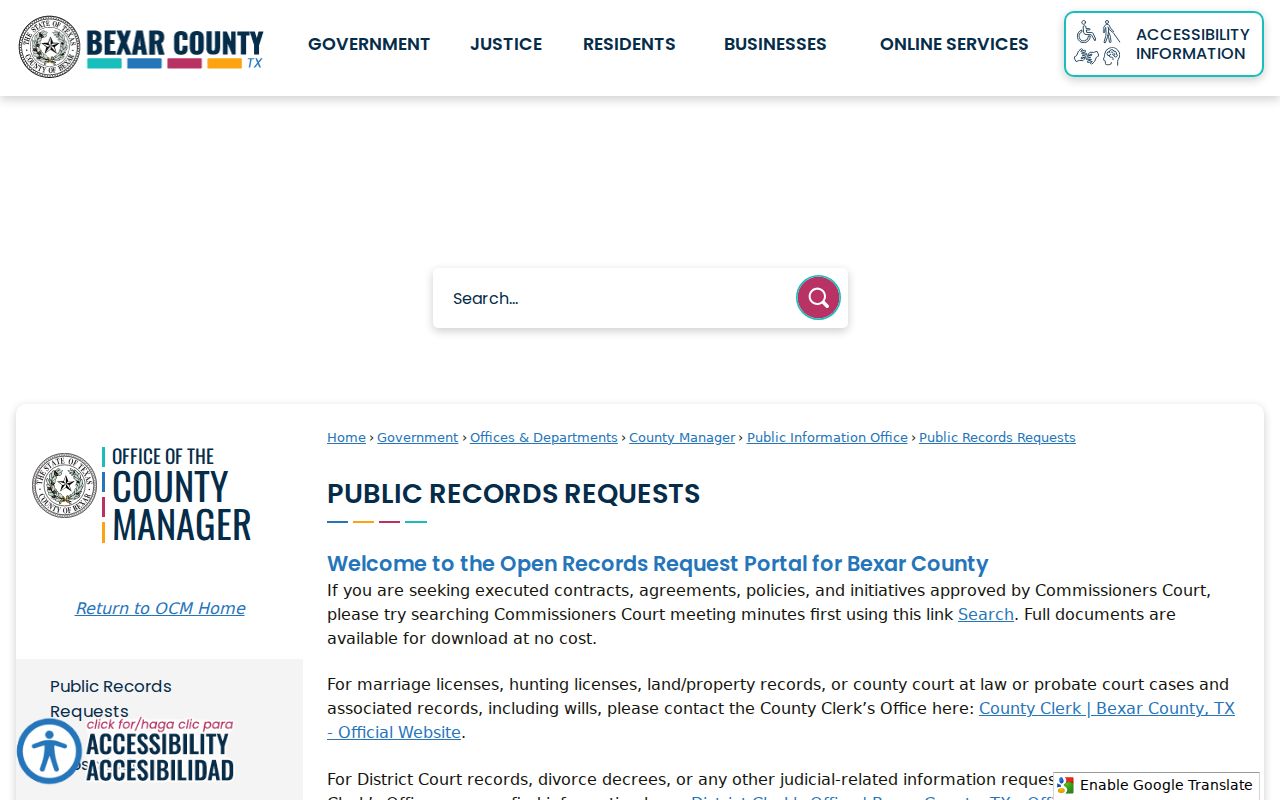The image size is (1280, 800).
Task: Click the Office of the County Manager logo
Action: [x=141, y=495]
